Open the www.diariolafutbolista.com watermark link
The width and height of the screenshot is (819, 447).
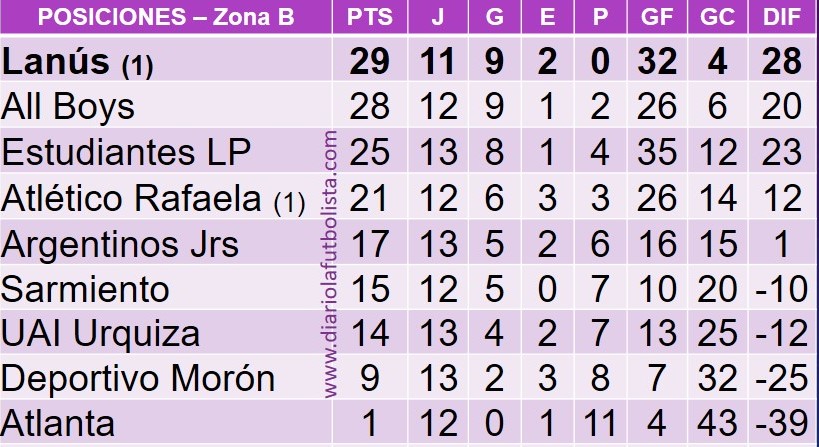click(x=331, y=265)
